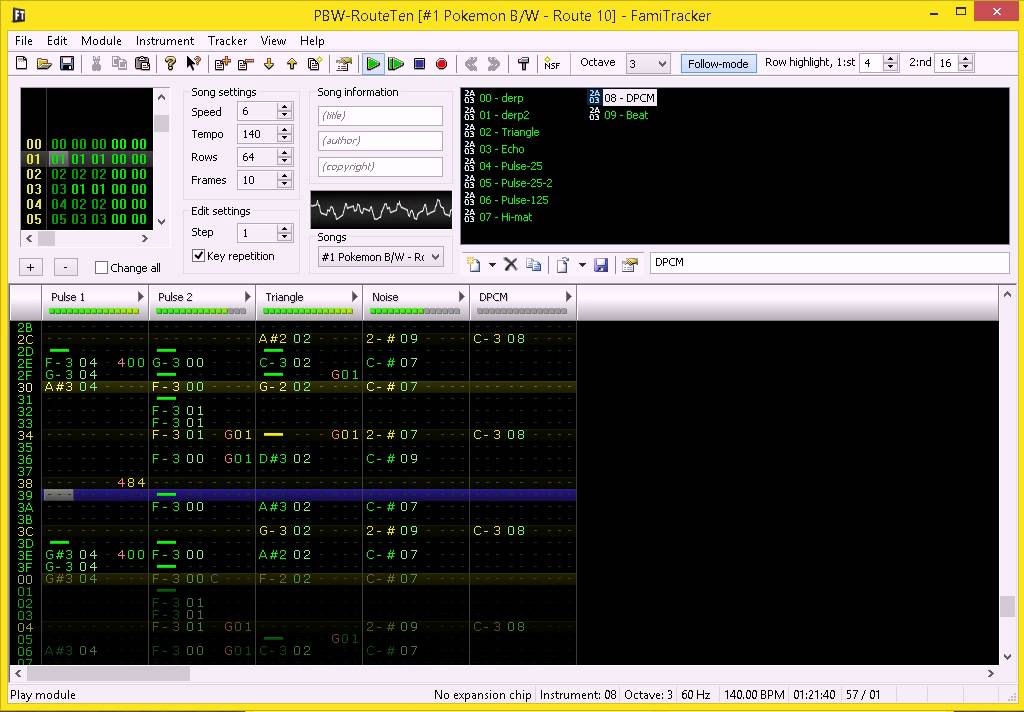Open the Edit menu
The height and width of the screenshot is (712, 1024).
coord(57,40)
